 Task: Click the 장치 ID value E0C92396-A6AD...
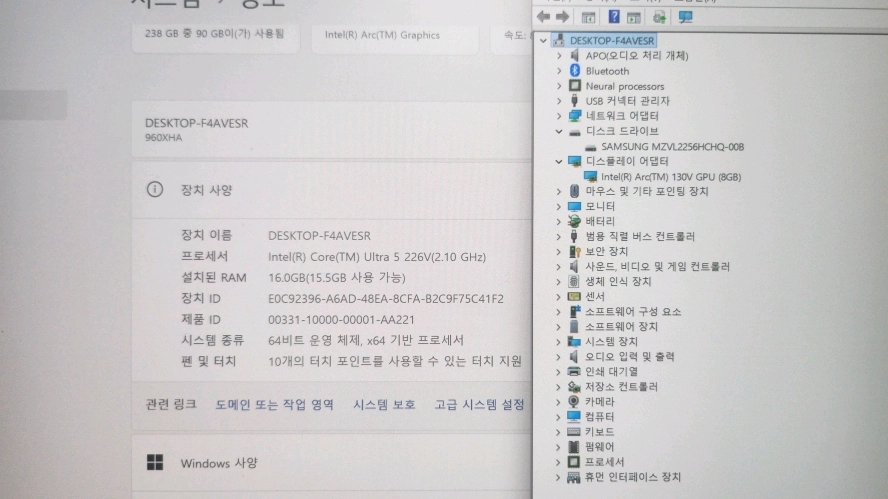[386, 298]
